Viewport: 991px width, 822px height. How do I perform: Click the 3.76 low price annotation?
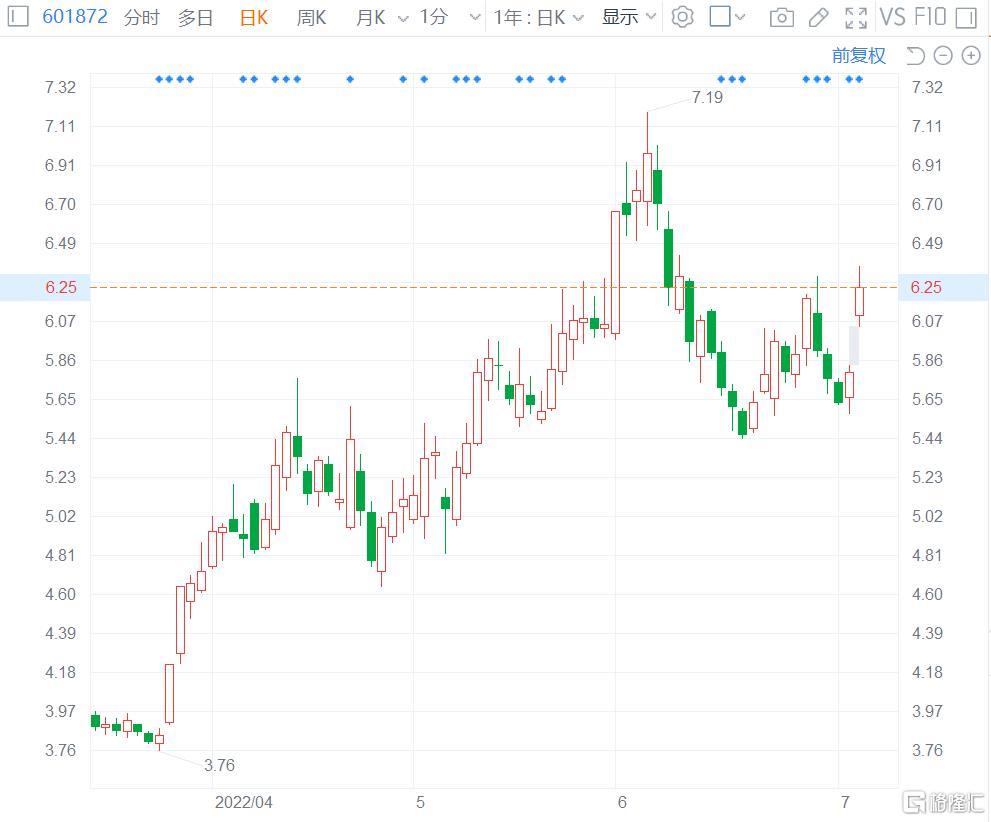pyautogui.click(x=219, y=765)
